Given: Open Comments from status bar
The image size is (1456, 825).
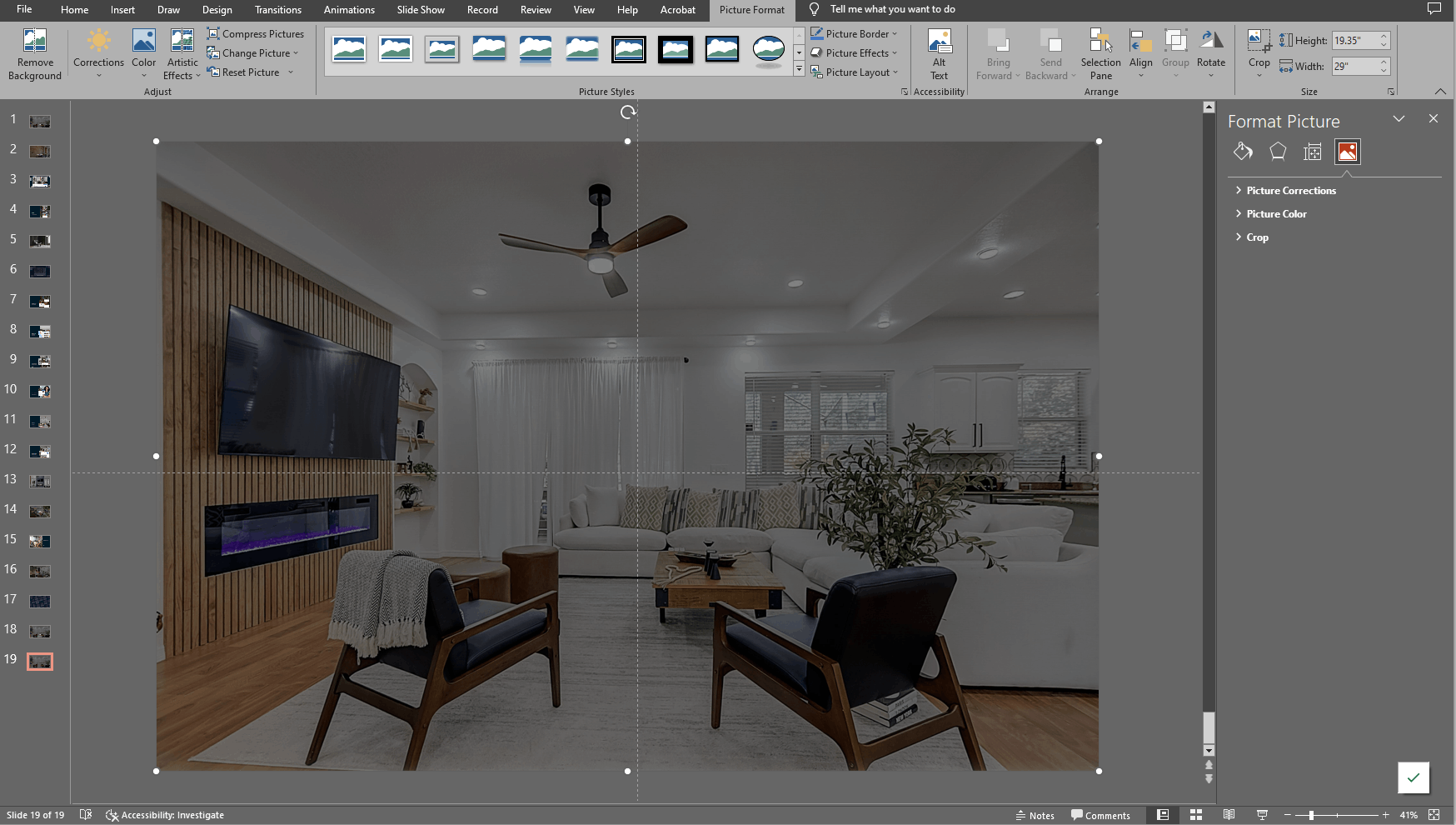Looking at the screenshot, I should 1100,815.
